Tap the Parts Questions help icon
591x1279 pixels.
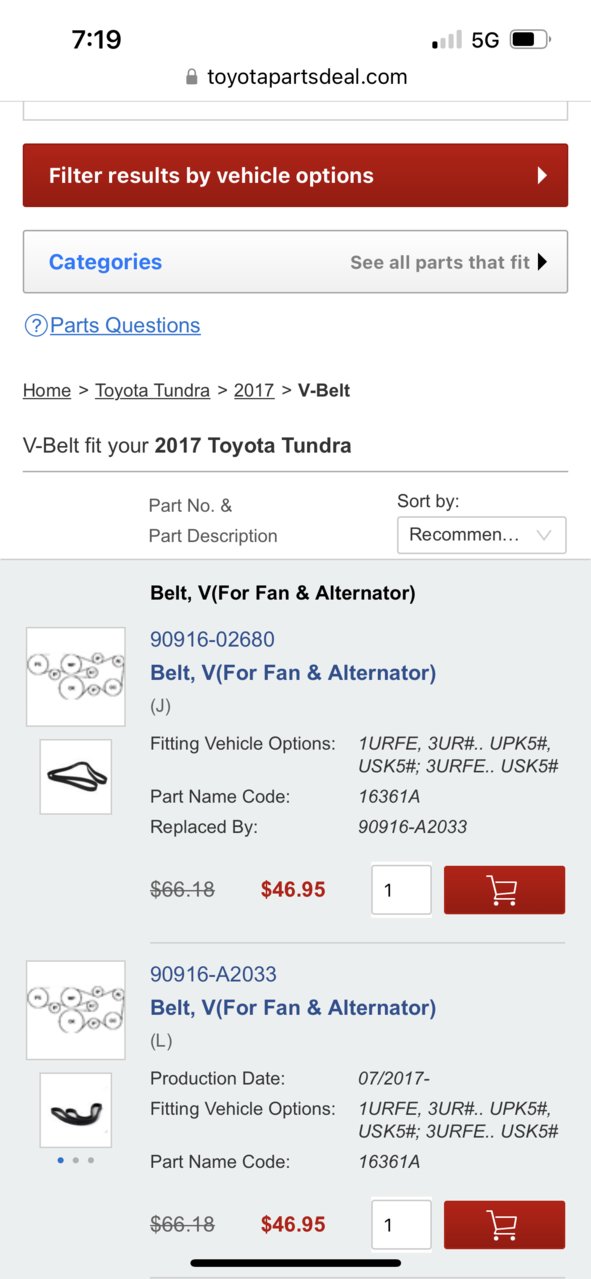[36, 325]
